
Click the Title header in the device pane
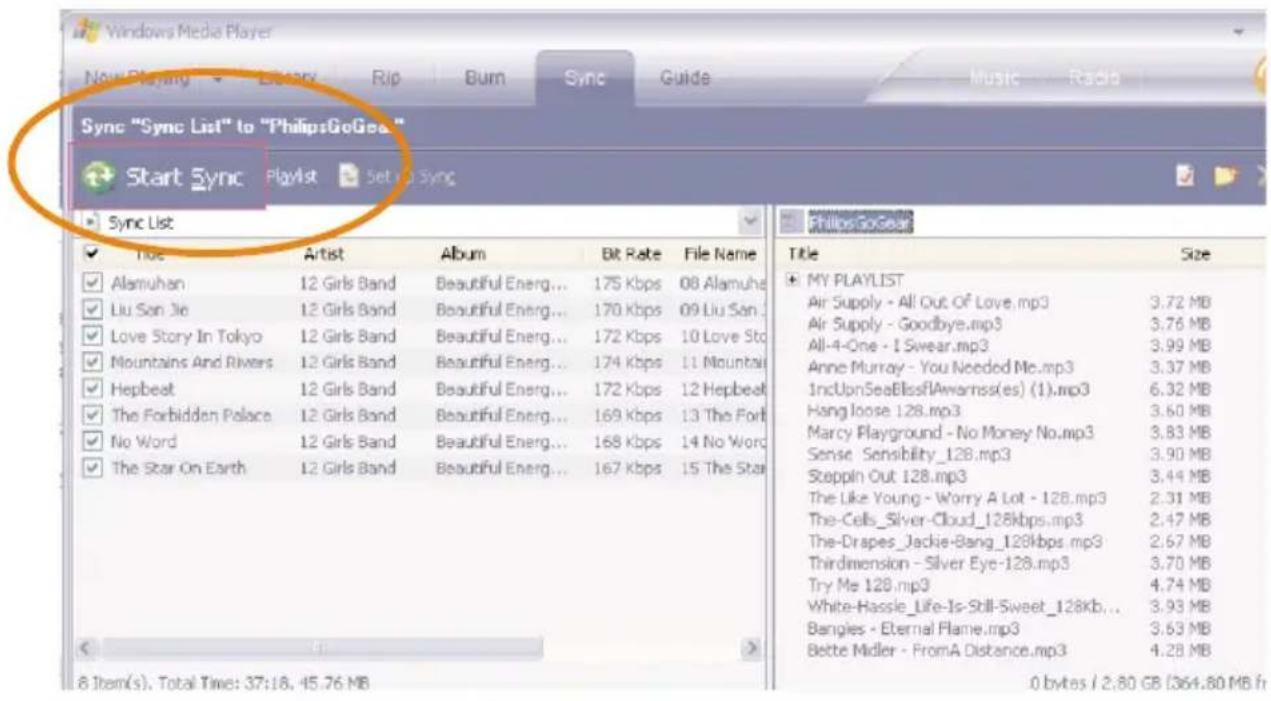[803, 254]
